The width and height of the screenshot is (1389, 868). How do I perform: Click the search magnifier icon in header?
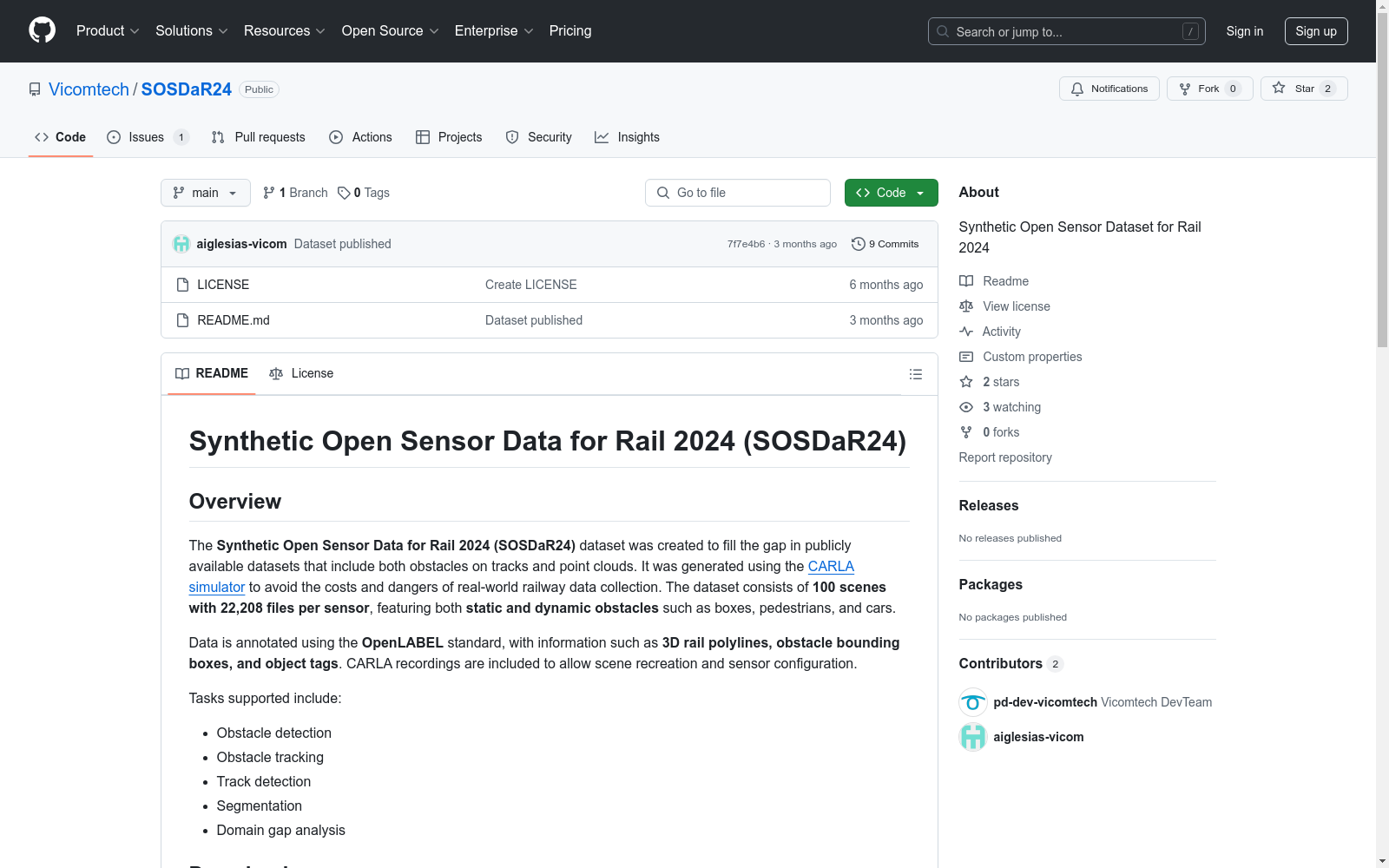pos(943,31)
